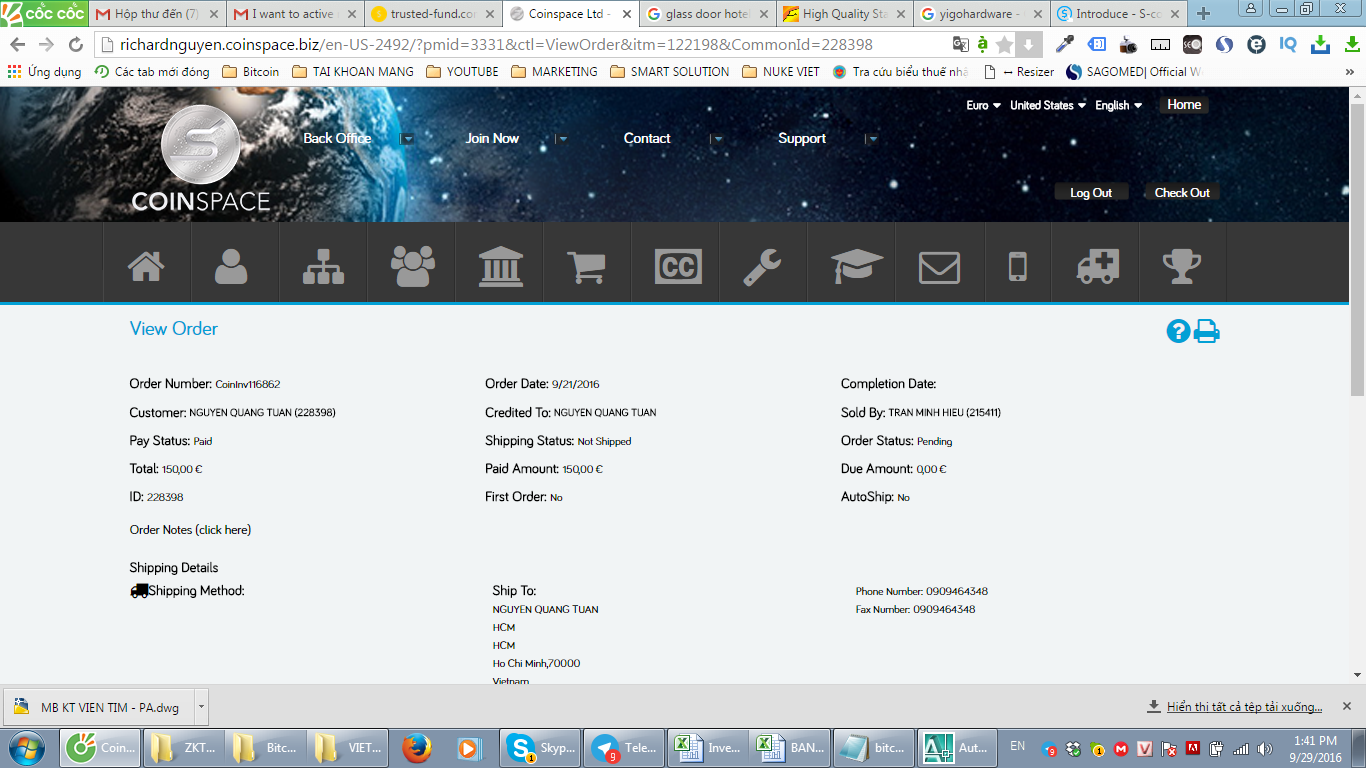
Task: Open the United States country dropdown
Action: coord(1048,105)
